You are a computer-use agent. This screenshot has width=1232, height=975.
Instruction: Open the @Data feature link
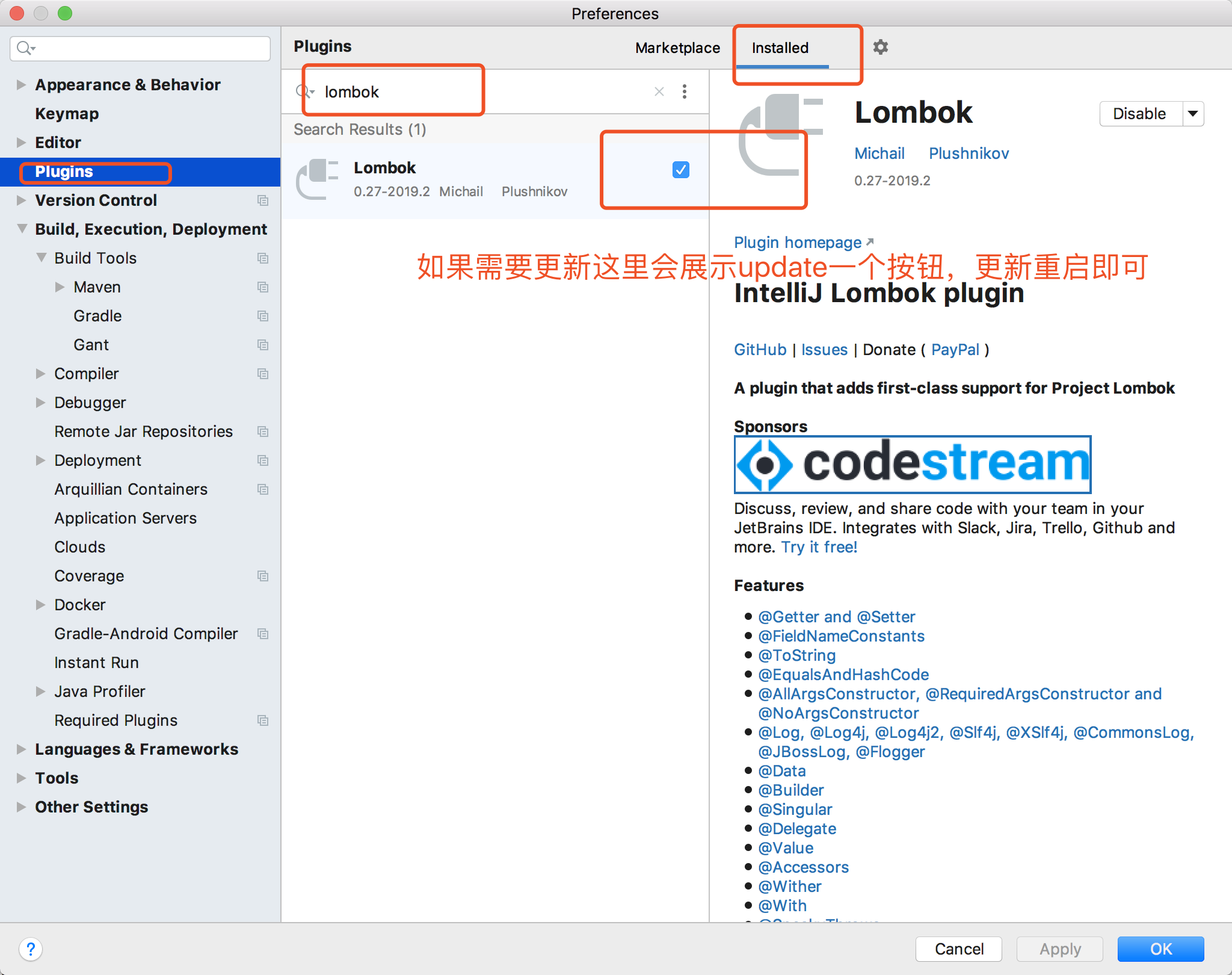(x=782, y=771)
